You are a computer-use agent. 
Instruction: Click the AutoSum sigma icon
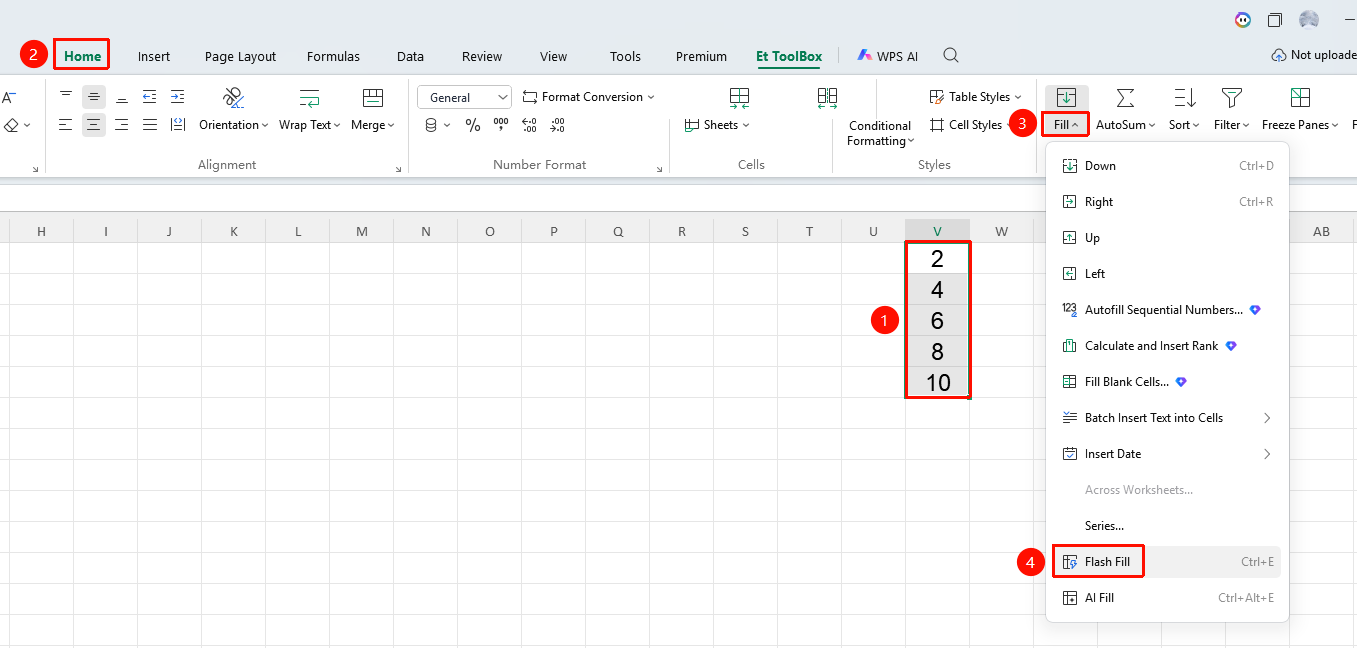pyautogui.click(x=1125, y=98)
